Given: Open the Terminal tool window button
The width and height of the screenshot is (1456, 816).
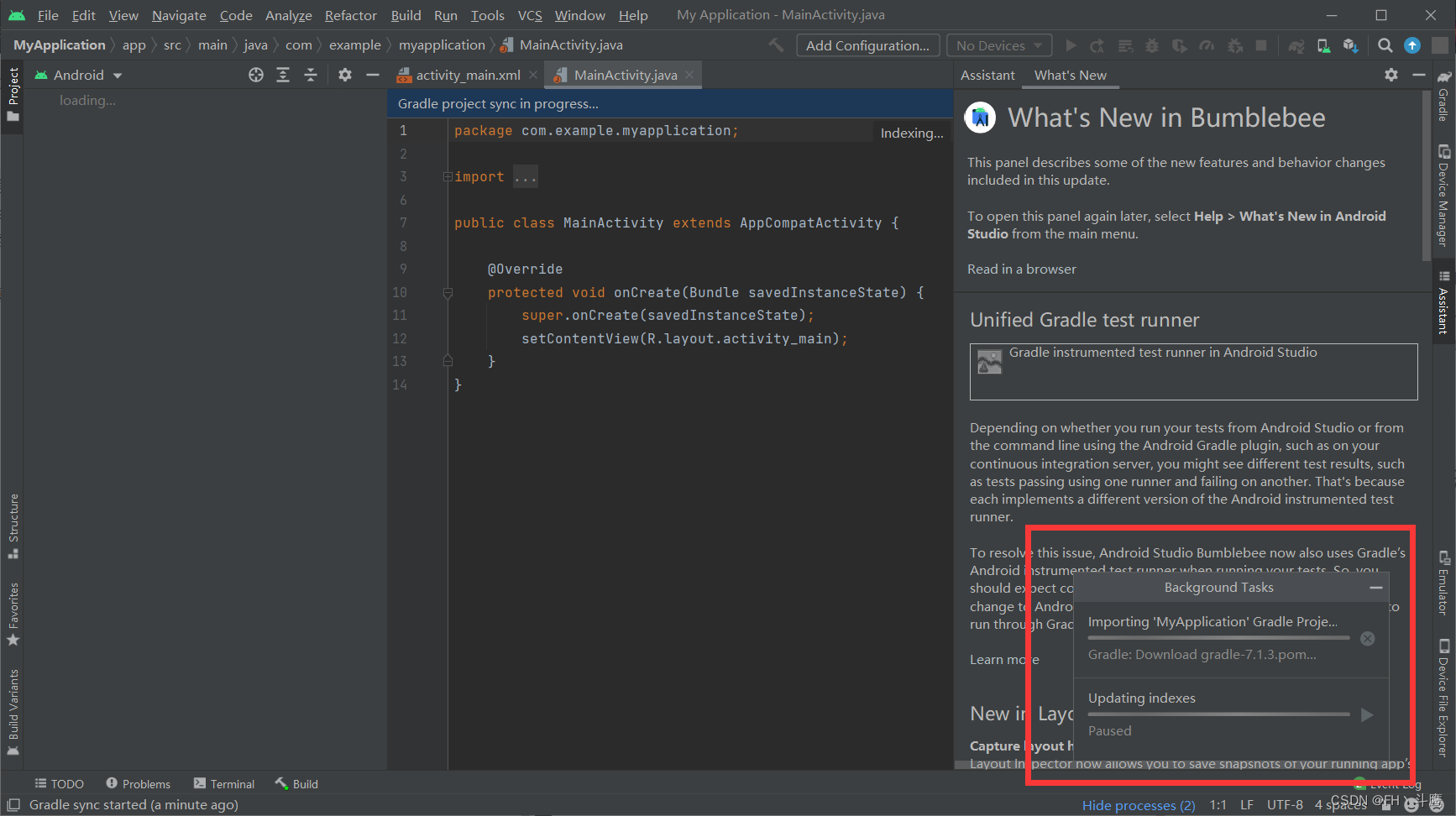Looking at the screenshot, I should point(224,783).
